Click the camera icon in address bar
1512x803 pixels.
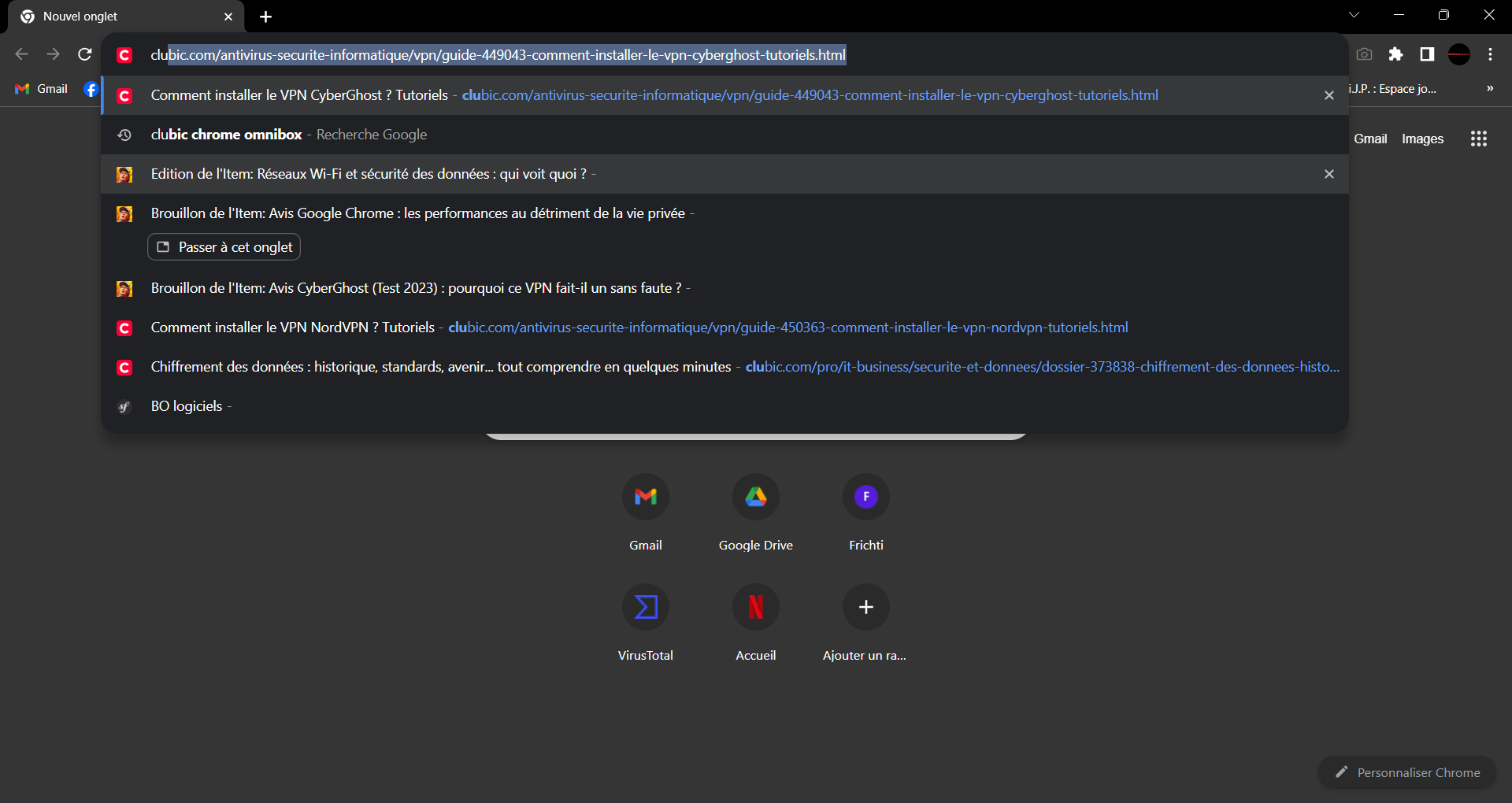(x=1364, y=54)
